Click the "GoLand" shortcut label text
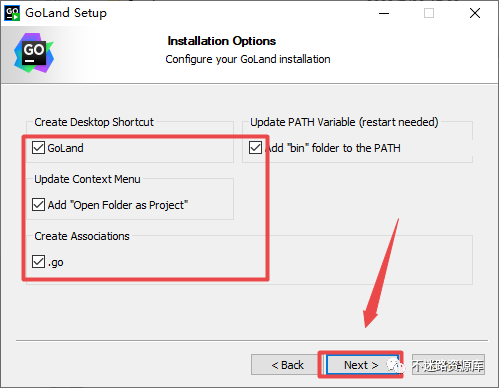The width and height of the screenshot is (499, 388). [x=65, y=148]
